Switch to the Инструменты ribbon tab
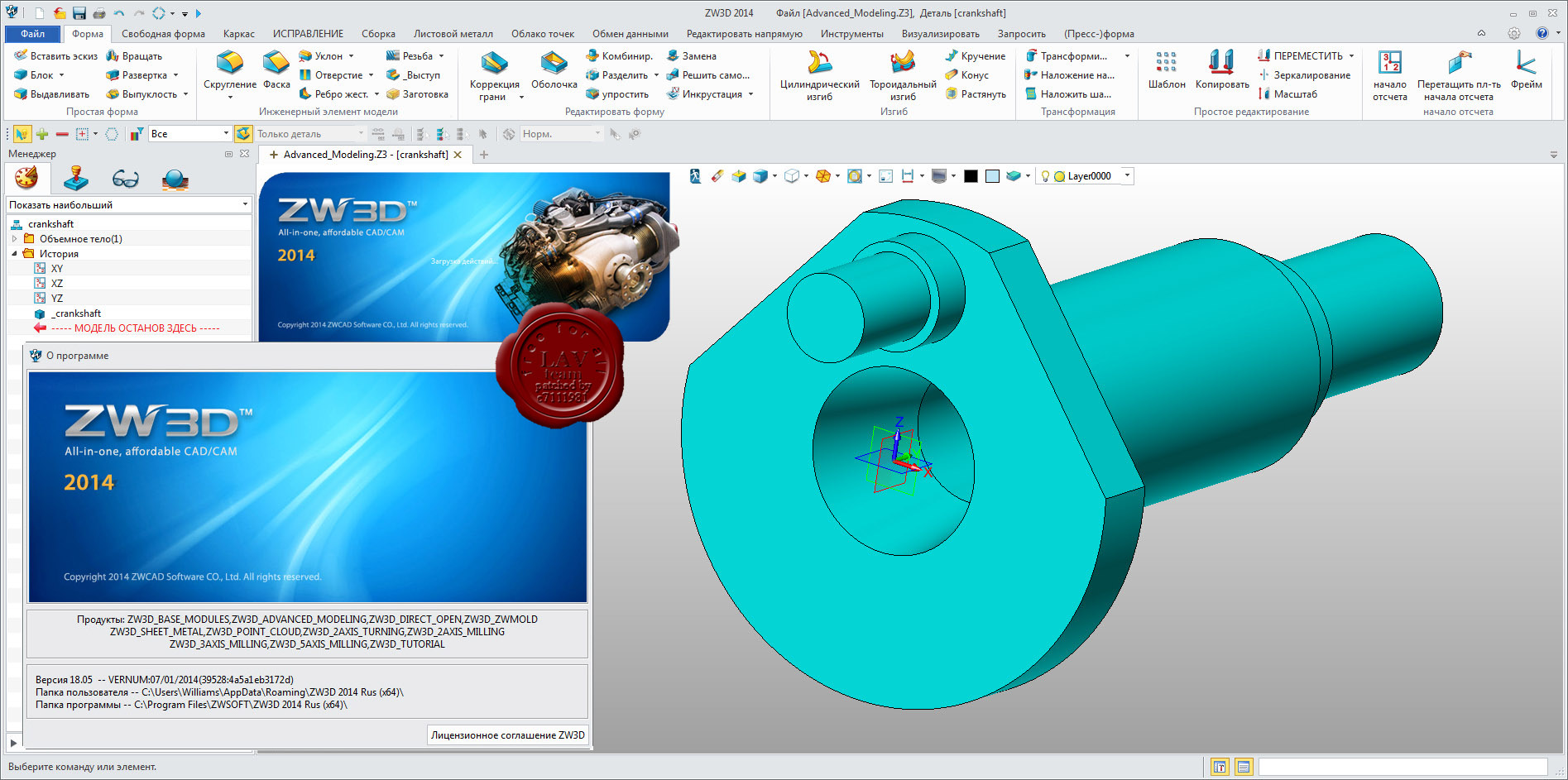The height and width of the screenshot is (780, 1568). click(852, 34)
